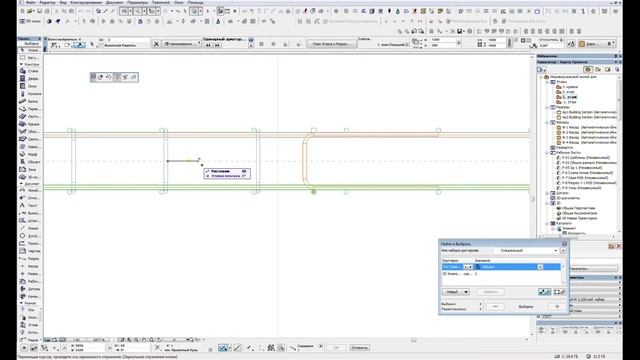Toggle the checkbox in the info box
640x360 pixels.
(101, 45)
